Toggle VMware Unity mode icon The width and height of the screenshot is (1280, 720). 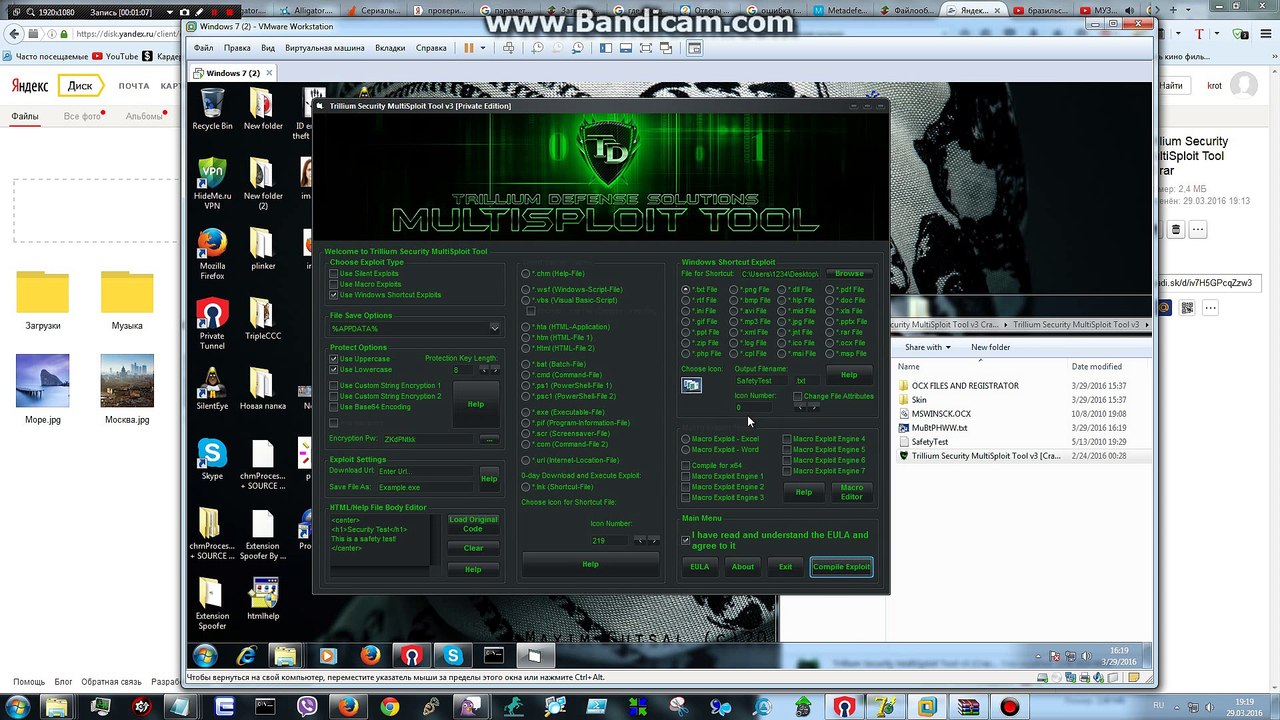click(x=667, y=48)
